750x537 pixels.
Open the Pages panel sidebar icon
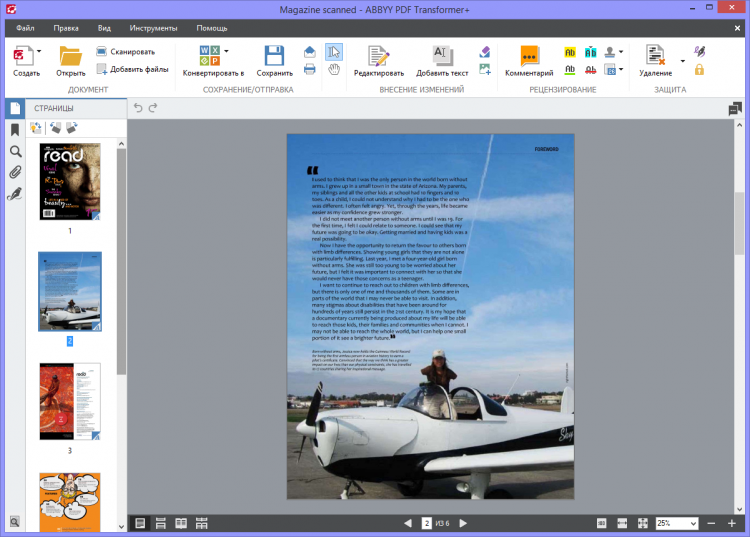click(x=15, y=109)
